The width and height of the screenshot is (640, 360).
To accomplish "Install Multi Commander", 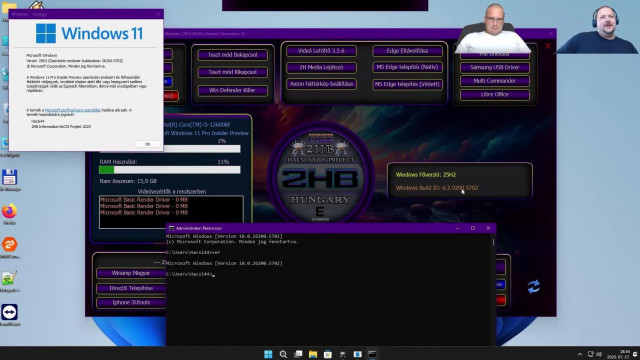I will [495, 81].
